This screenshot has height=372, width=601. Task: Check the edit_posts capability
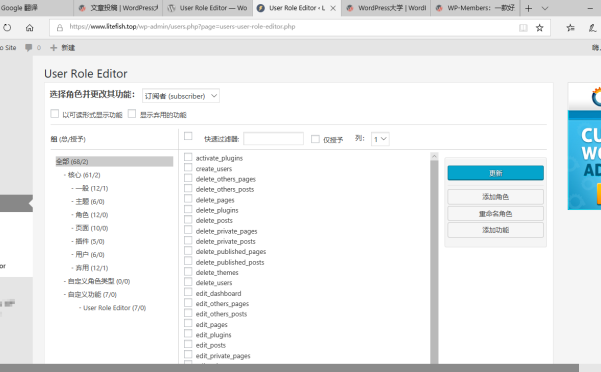(188, 344)
